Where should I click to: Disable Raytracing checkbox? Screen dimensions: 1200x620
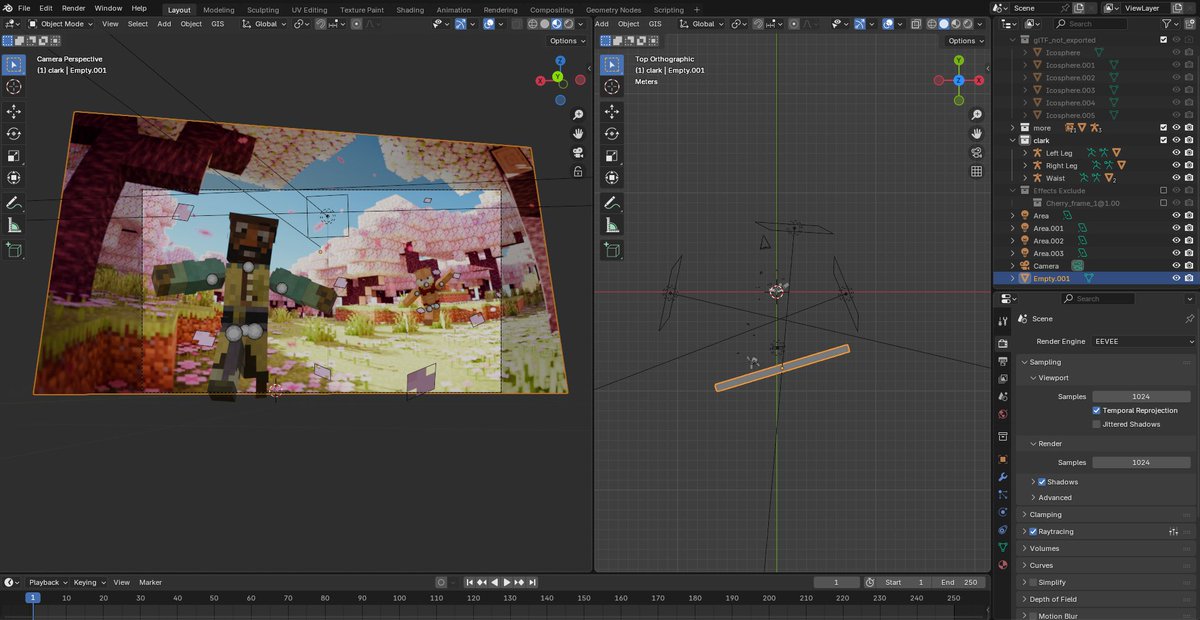point(1033,532)
